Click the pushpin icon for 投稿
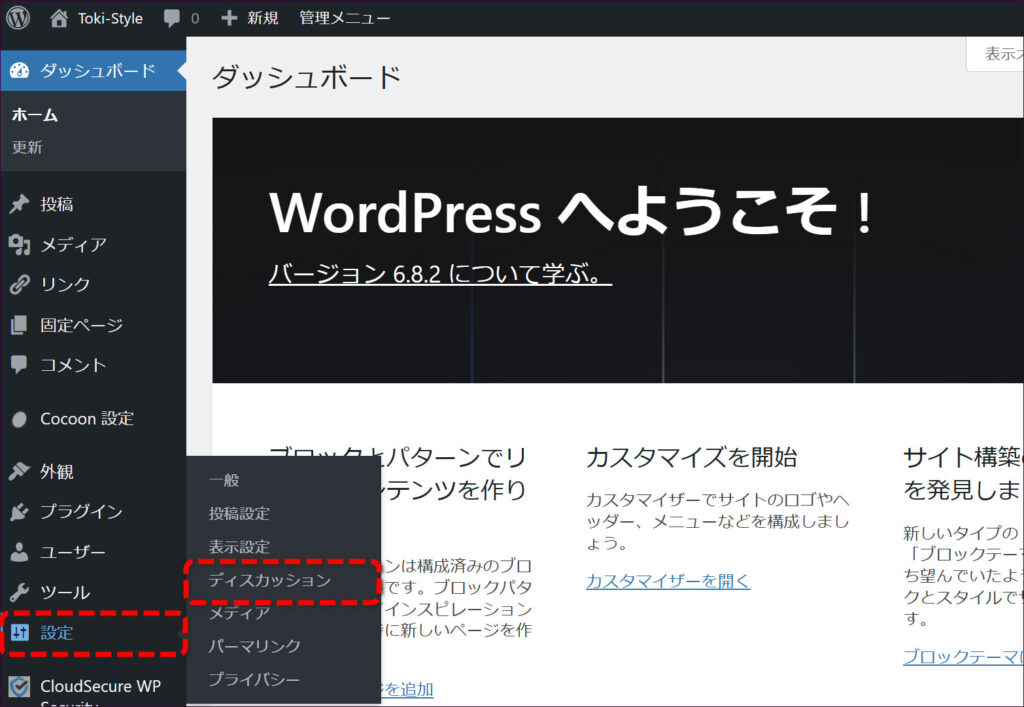 (x=19, y=204)
